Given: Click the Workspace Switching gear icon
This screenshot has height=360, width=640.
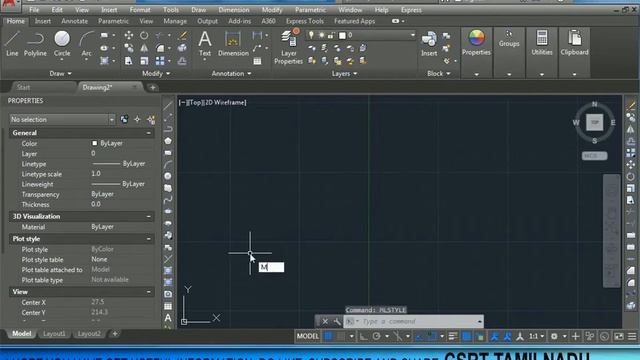Looking at the screenshot, I should pos(554,336).
